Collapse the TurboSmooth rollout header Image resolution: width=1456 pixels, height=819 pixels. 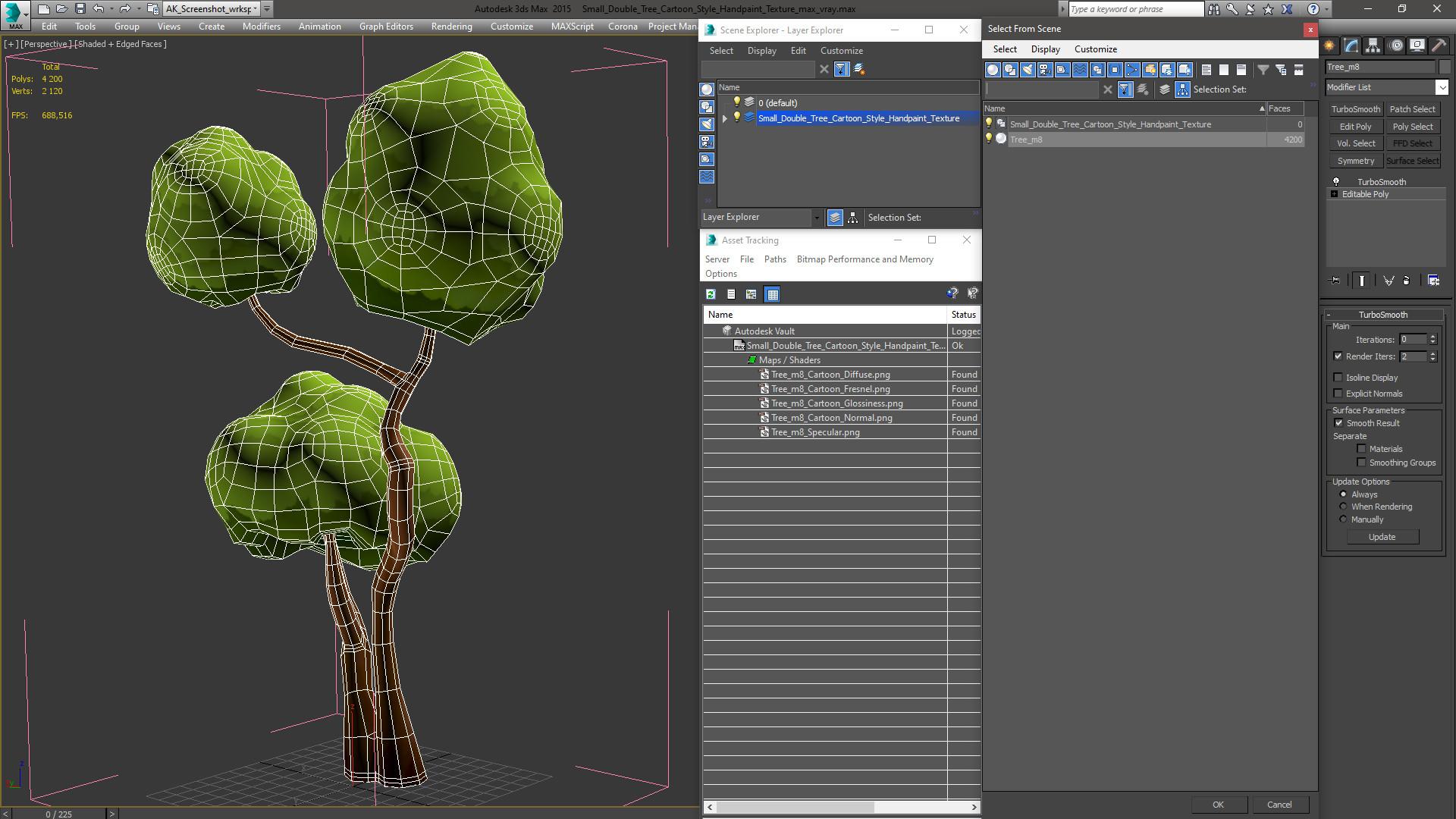[x=1383, y=315]
